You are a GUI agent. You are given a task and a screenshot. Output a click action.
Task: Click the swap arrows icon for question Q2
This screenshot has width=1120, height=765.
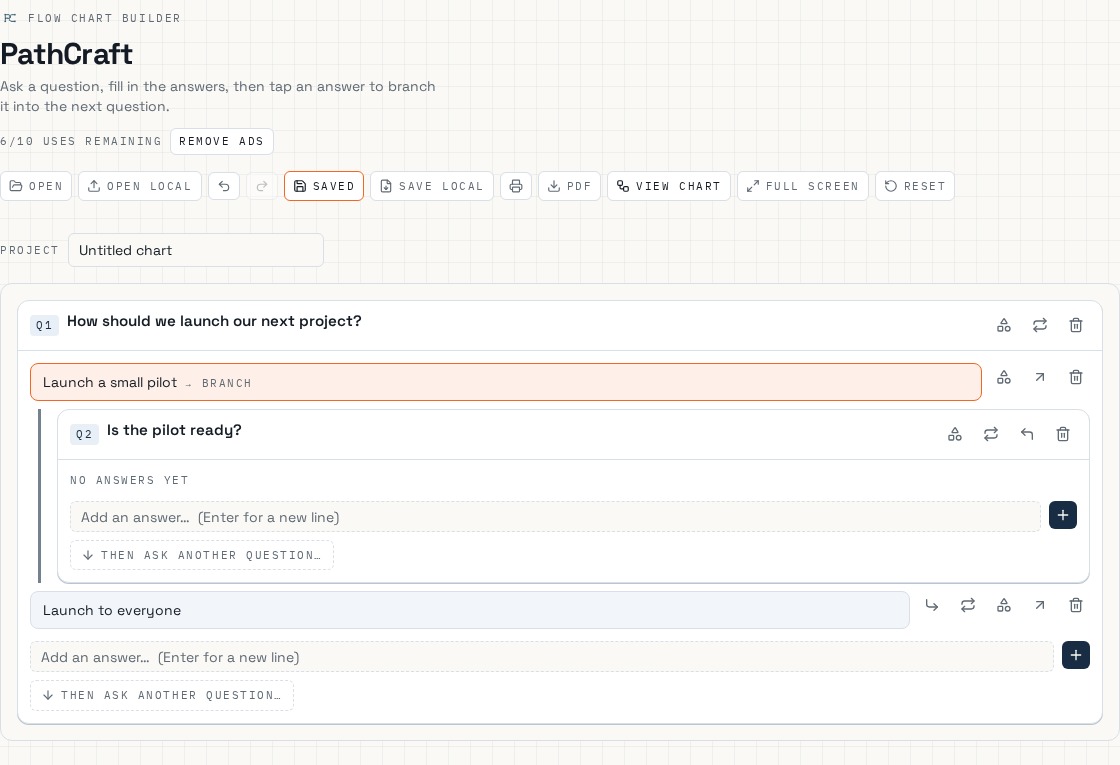[991, 434]
